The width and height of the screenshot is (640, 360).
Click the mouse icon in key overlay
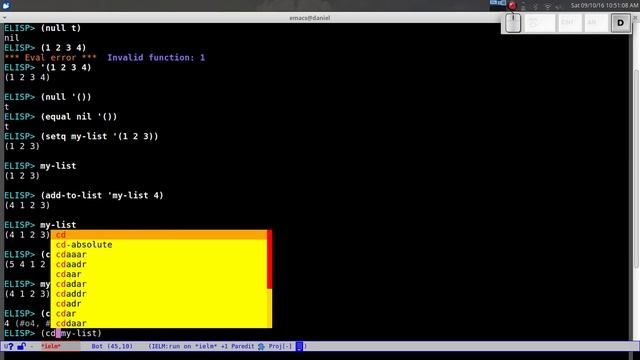(513, 23)
